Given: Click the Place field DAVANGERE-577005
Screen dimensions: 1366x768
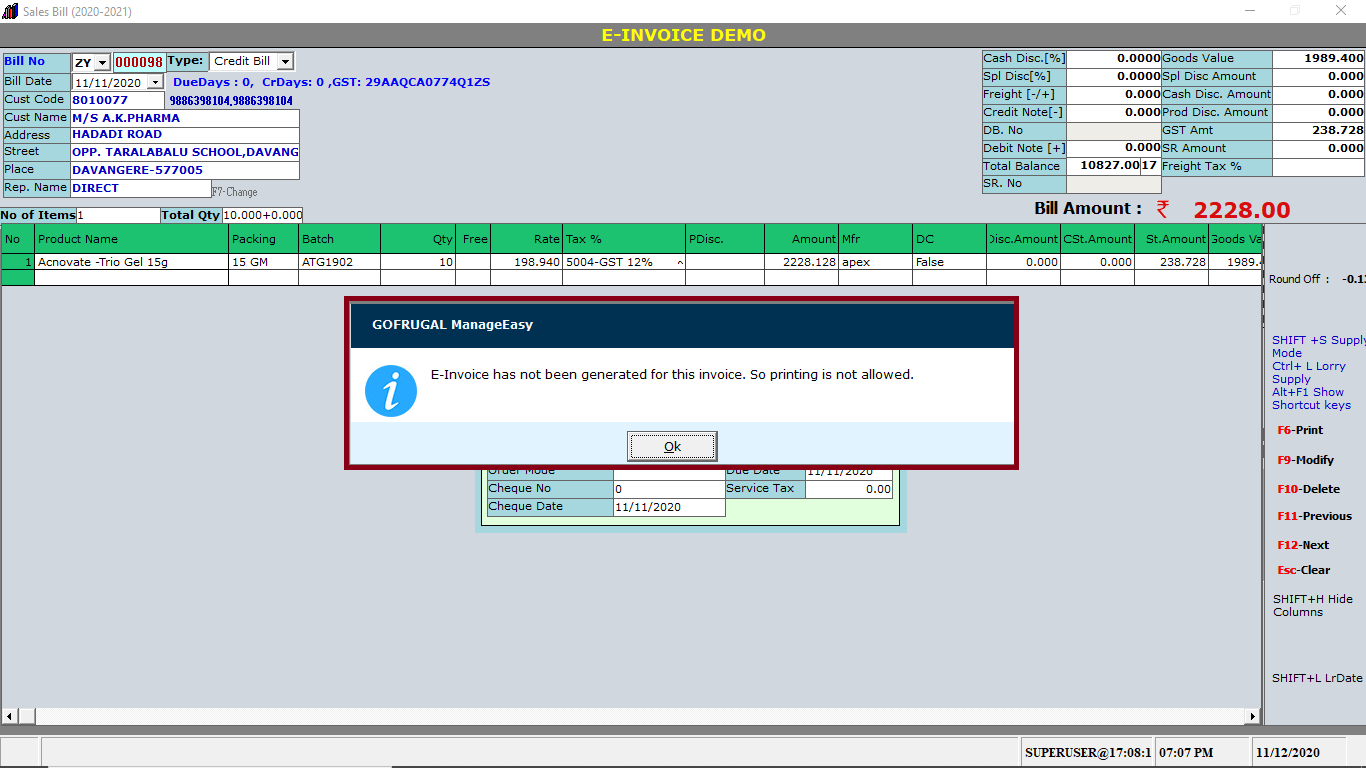Looking at the screenshot, I should click(185, 170).
